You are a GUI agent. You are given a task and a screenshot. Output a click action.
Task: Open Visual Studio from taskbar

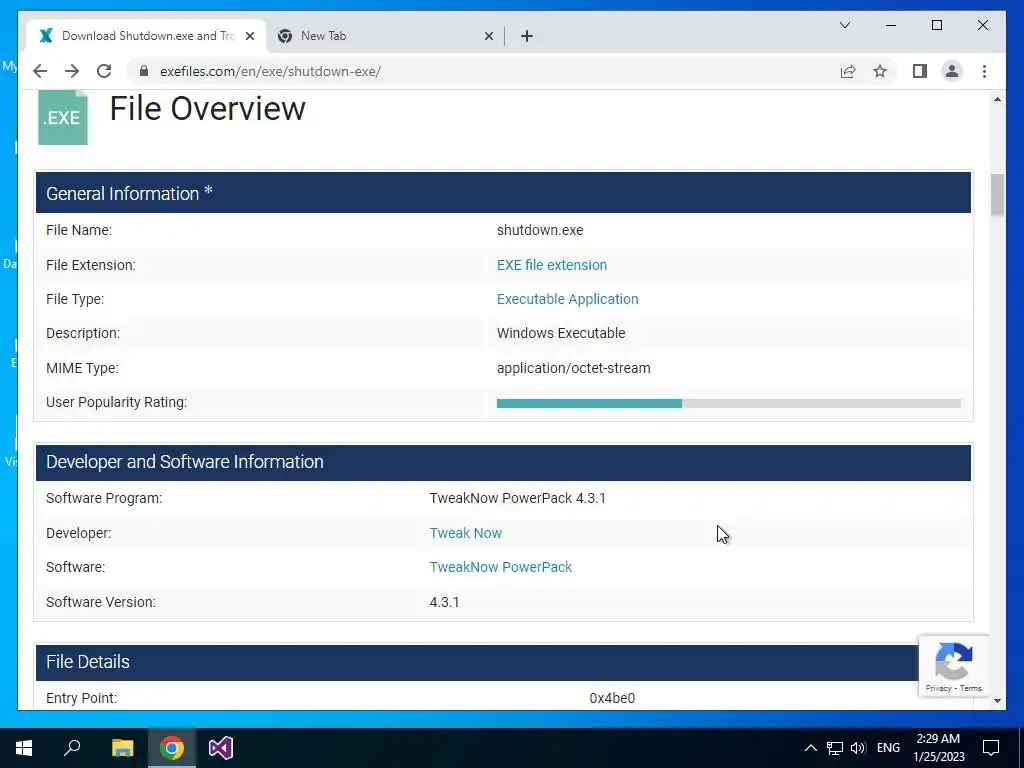(221, 748)
